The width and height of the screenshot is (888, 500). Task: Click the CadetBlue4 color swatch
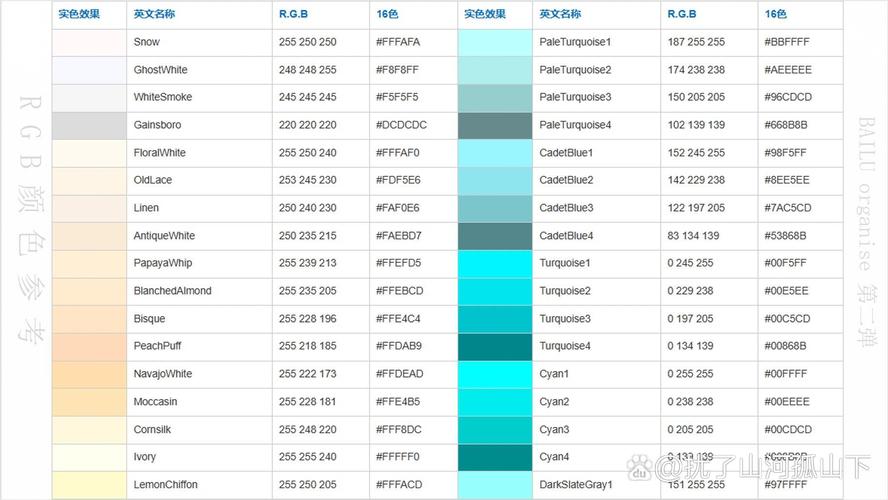coord(494,236)
